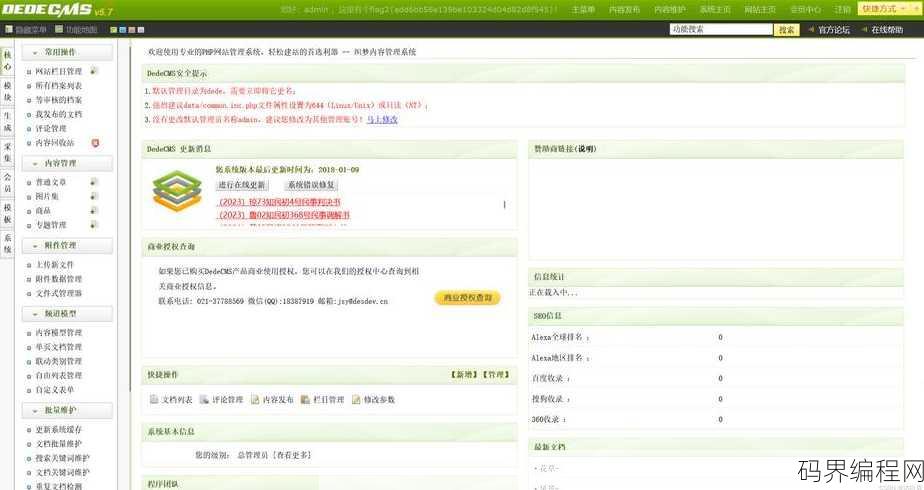
Task: Click the 在线帮助 arrow icon
Action: pyautogui.click(x=864, y=29)
